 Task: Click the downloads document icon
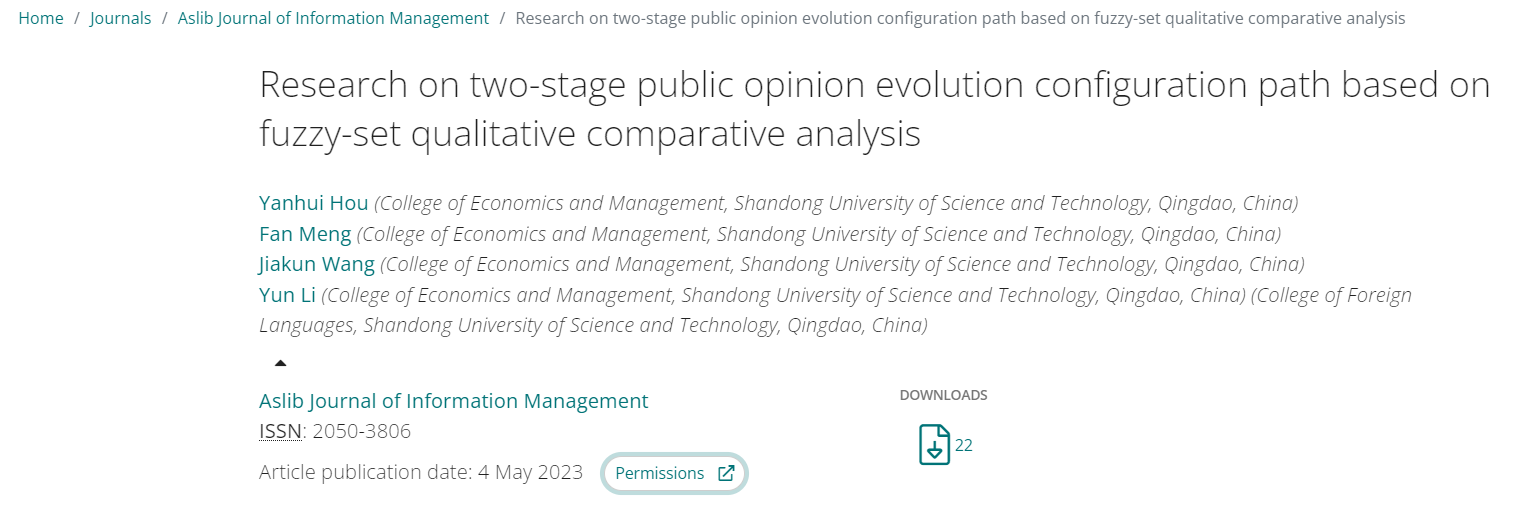[x=934, y=445]
